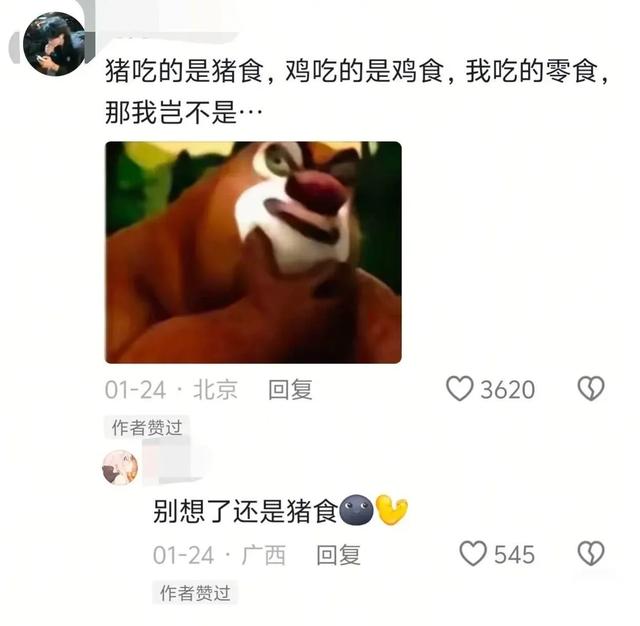Screen dimensions: 640x626
Task: Tap the 3620 like count
Action: [x=507, y=389]
